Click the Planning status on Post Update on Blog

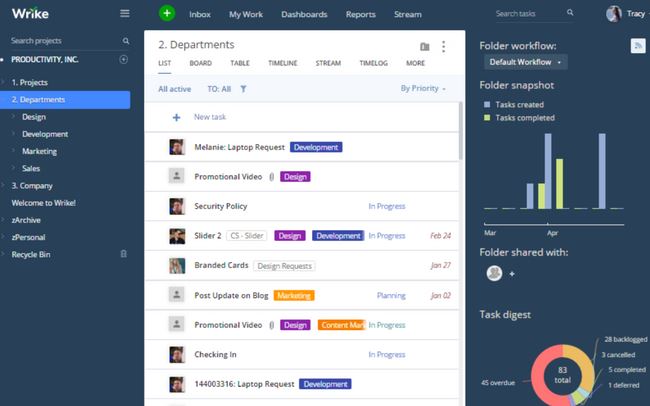pos(391,295)
